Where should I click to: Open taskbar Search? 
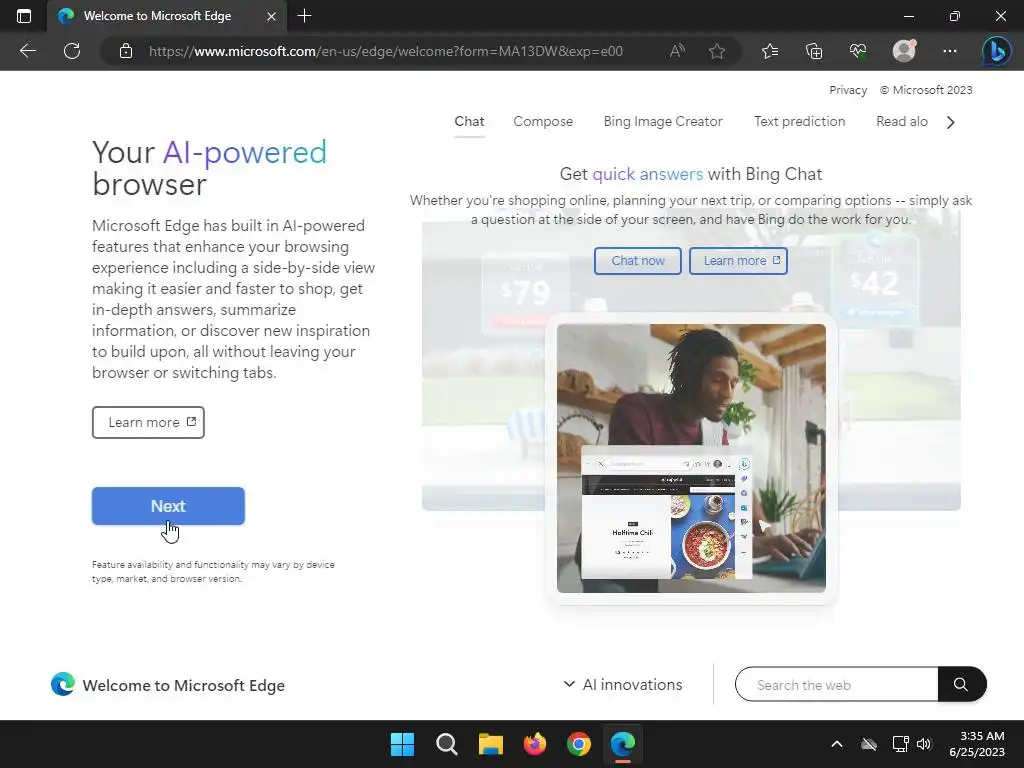point(447,744)
